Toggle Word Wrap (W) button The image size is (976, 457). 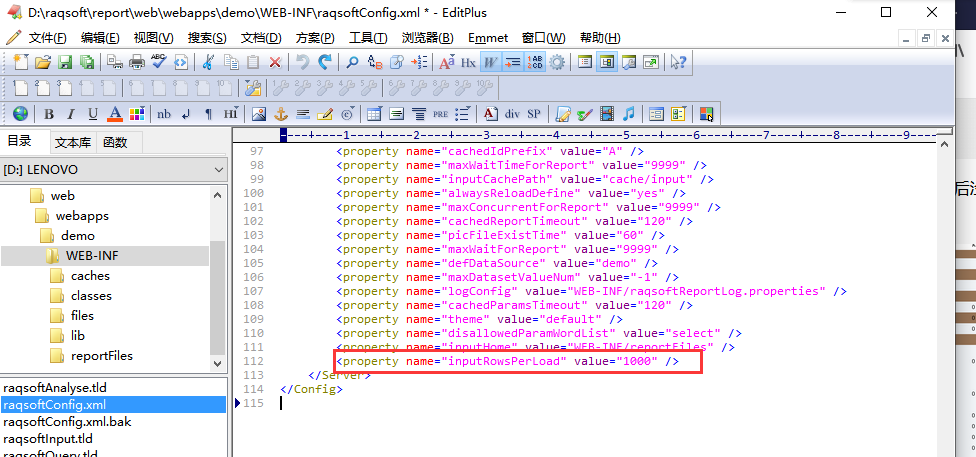[x=490, y=62]
